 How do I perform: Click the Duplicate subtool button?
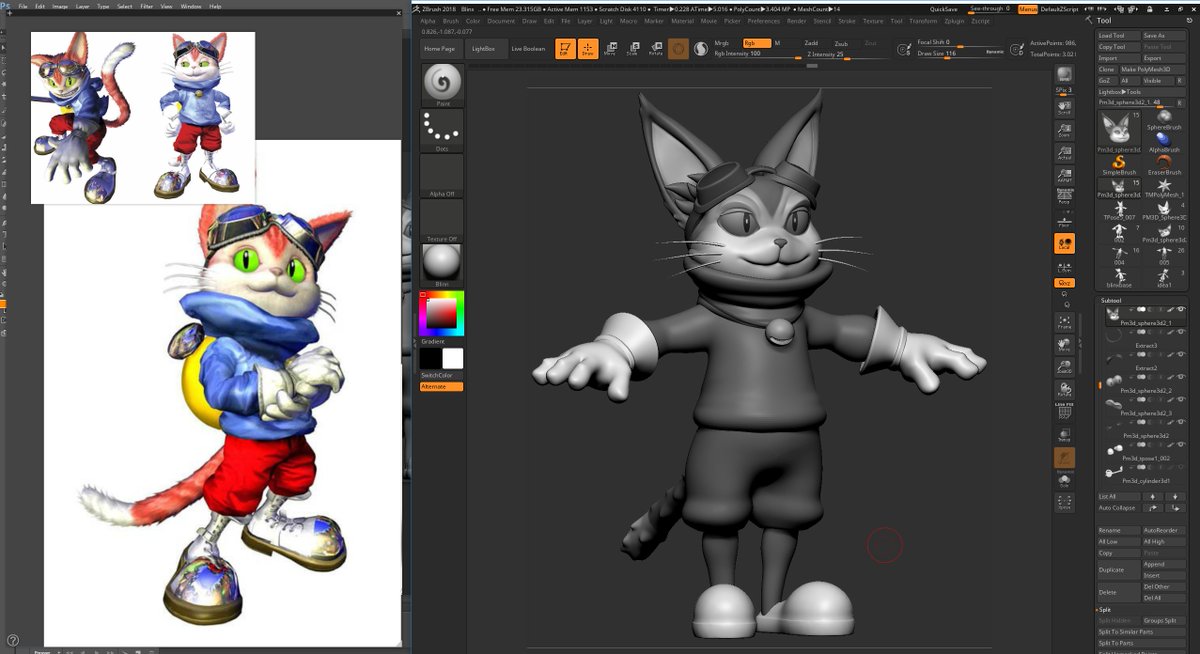(1117, 569)
